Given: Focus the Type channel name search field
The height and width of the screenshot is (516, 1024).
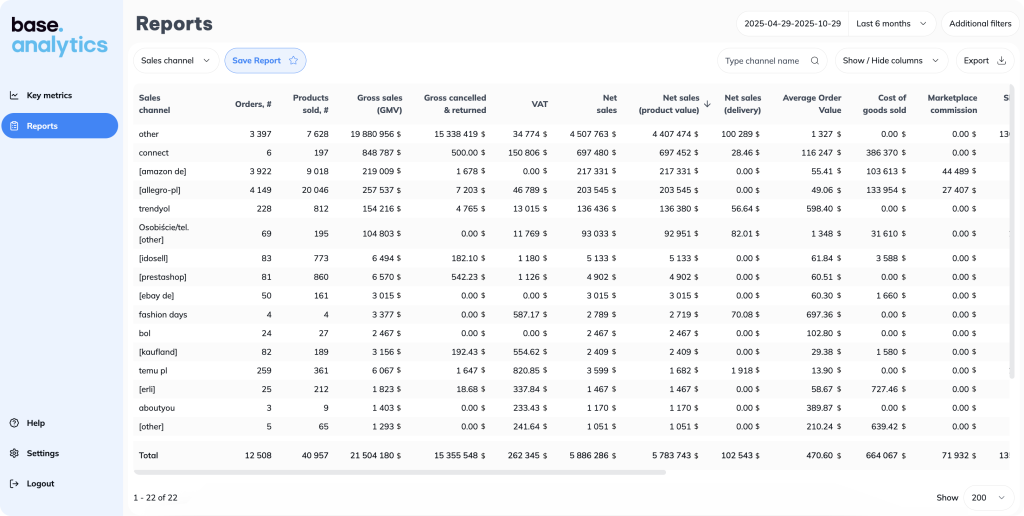Looking at the screenshot, I should pyautogui.click(x=762, y=61).
